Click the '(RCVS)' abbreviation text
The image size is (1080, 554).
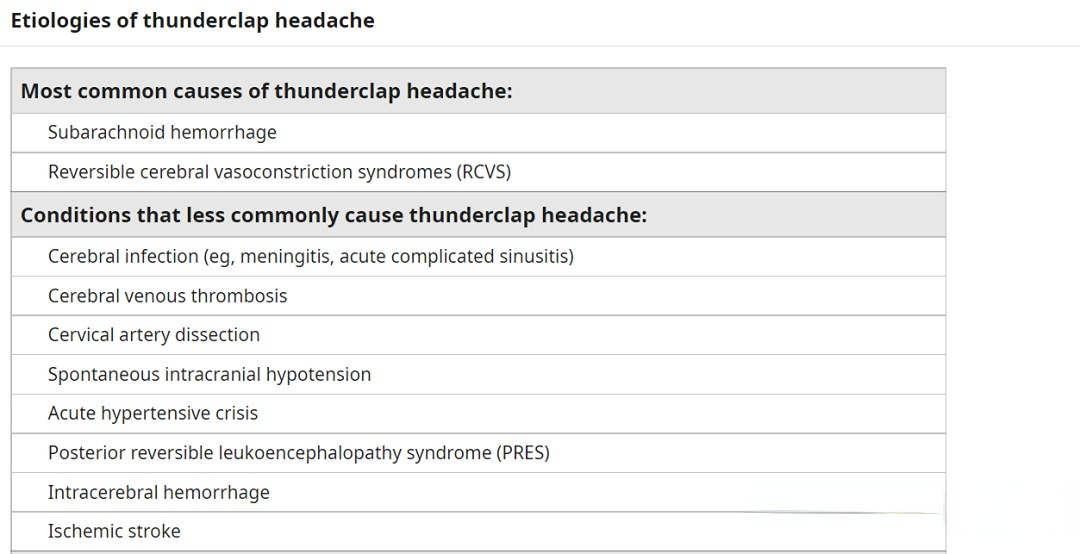point(484,172)
